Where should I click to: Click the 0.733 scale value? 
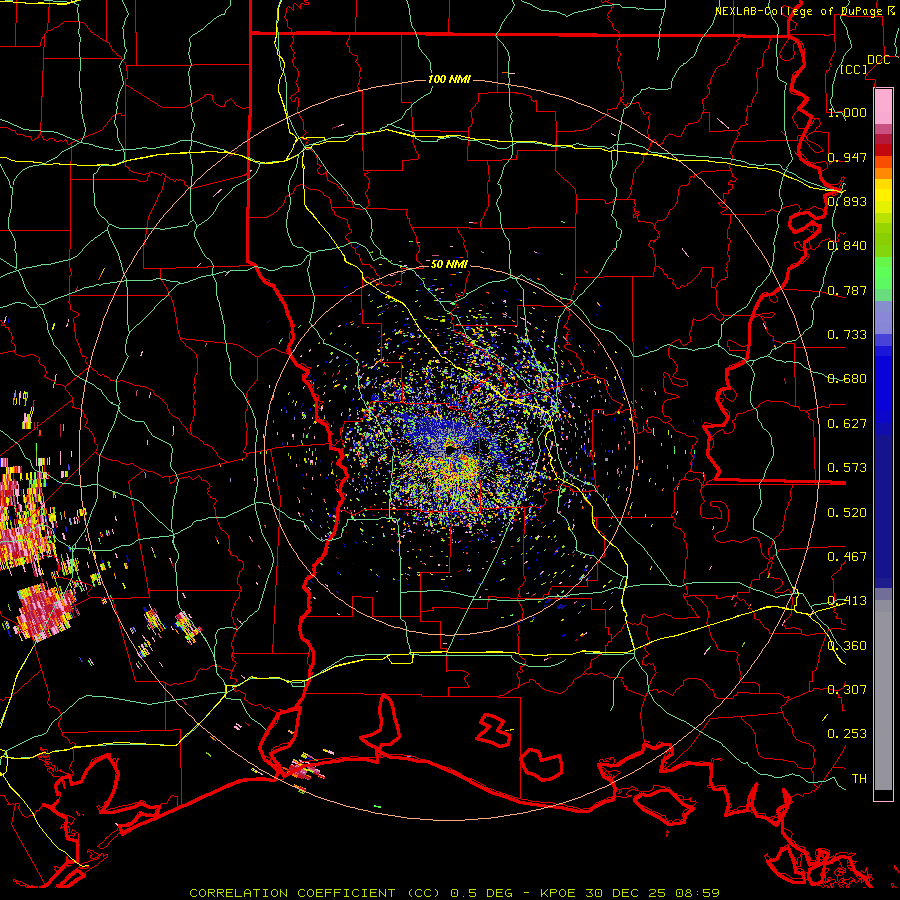click(x=847, y=335)
